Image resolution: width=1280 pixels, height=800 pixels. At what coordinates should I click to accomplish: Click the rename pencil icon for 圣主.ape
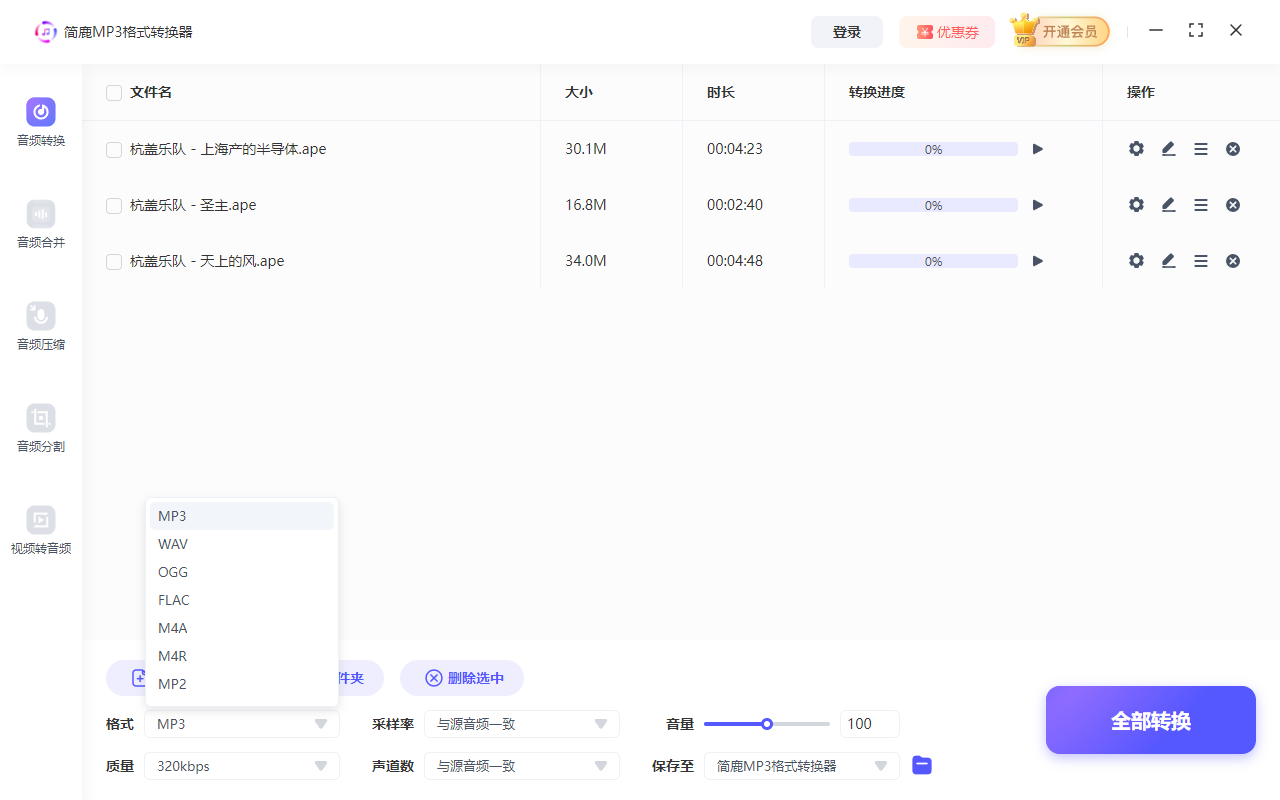pos(1168,204)
